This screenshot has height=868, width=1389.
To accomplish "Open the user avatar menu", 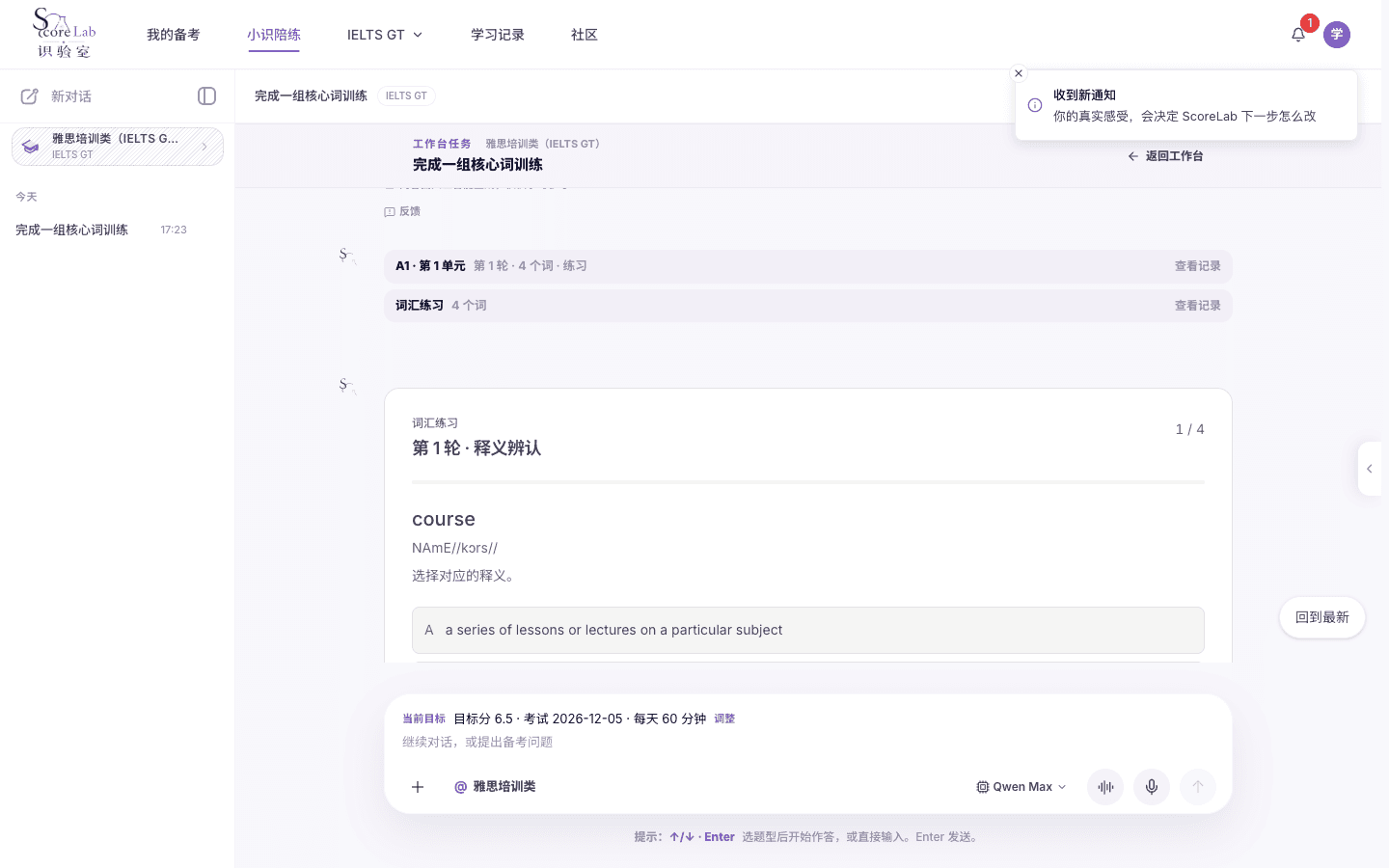I will (x=1337, y=35).
